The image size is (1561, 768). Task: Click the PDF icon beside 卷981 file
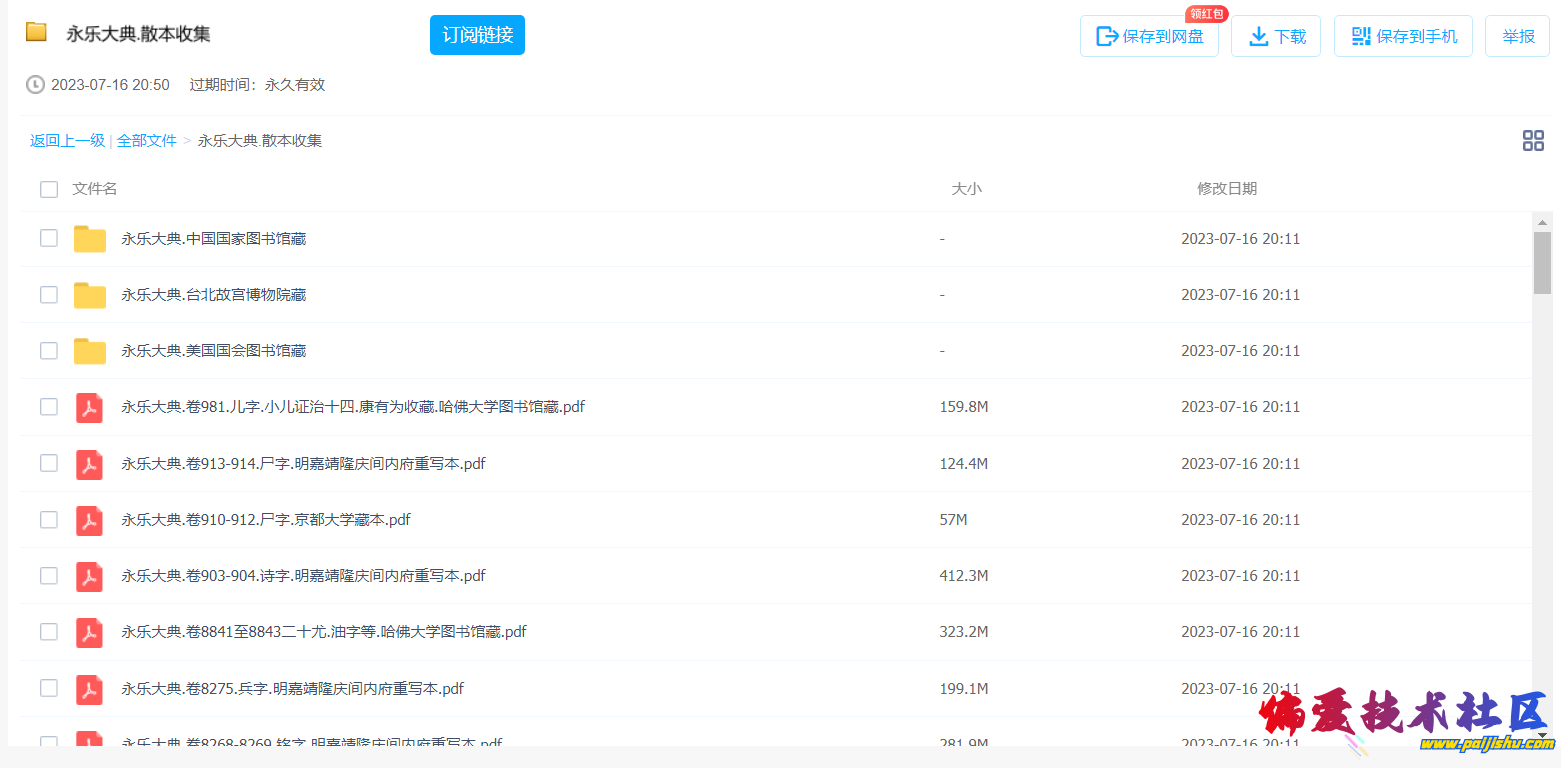coord(89,407)
